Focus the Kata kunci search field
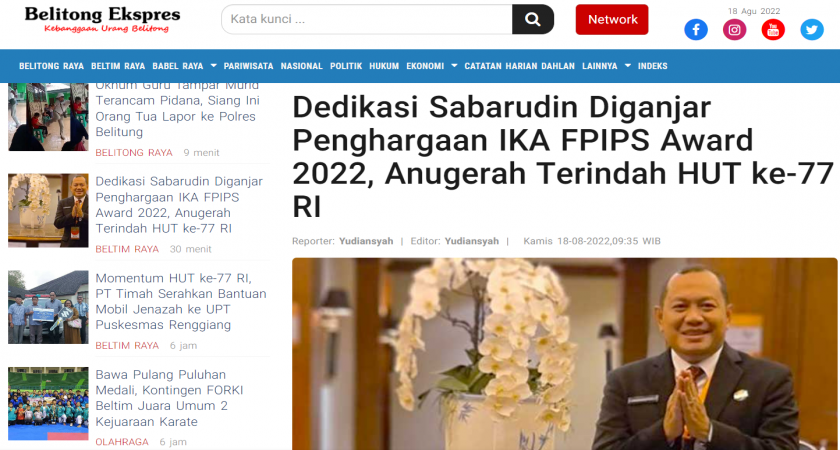Image resolution: width=840 pixels, height=450 pixels. 367,19
